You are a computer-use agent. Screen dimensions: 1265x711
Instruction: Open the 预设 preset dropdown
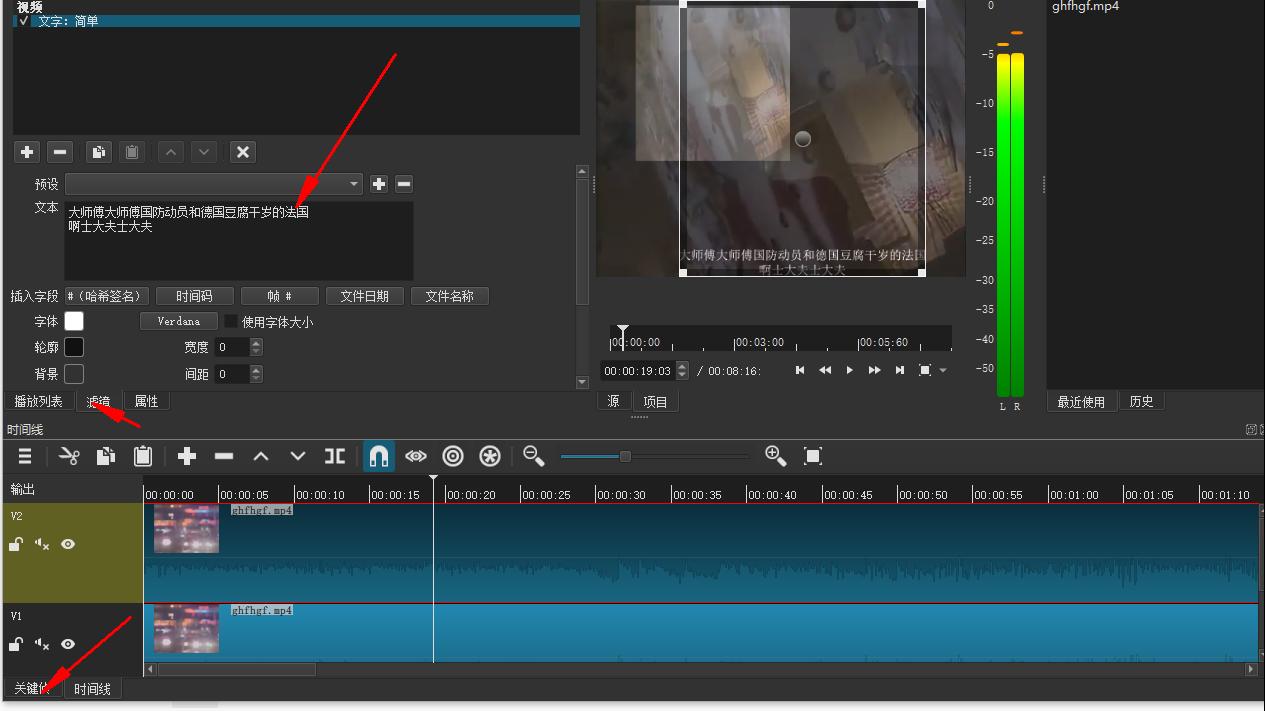click(x=352, y=184)
